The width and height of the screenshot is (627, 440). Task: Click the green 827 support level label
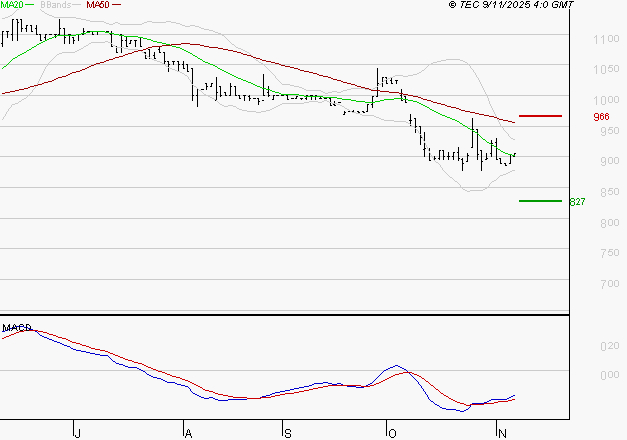click(x=577, y=202)
